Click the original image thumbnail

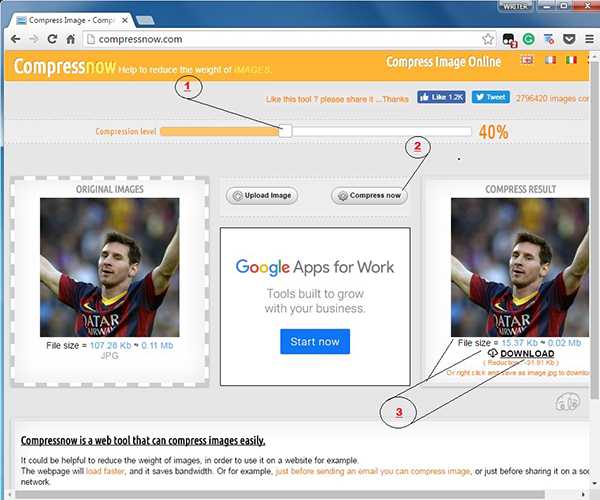[x=109, y=267]
